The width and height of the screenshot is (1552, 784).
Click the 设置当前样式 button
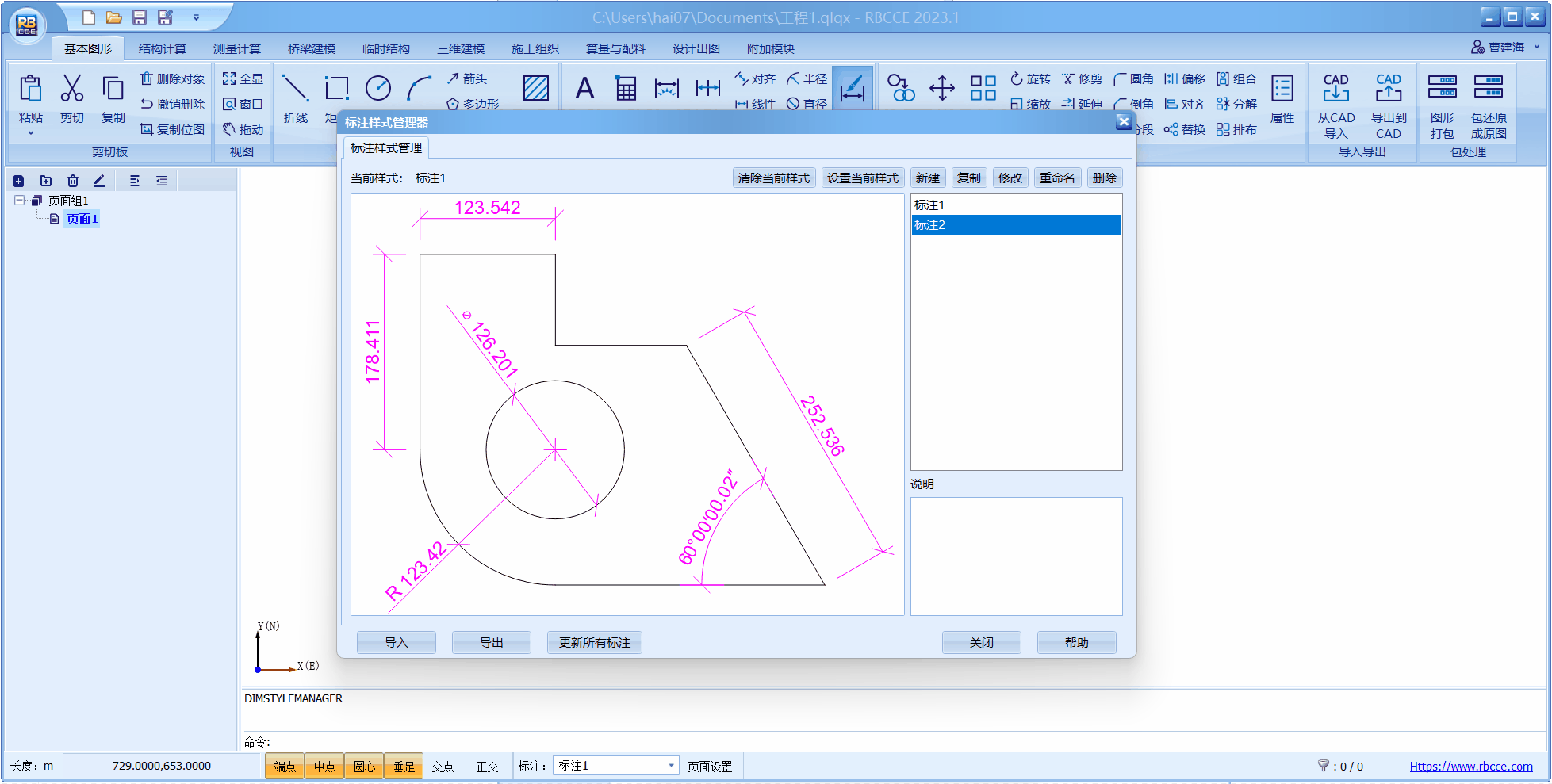pos(862,178)
